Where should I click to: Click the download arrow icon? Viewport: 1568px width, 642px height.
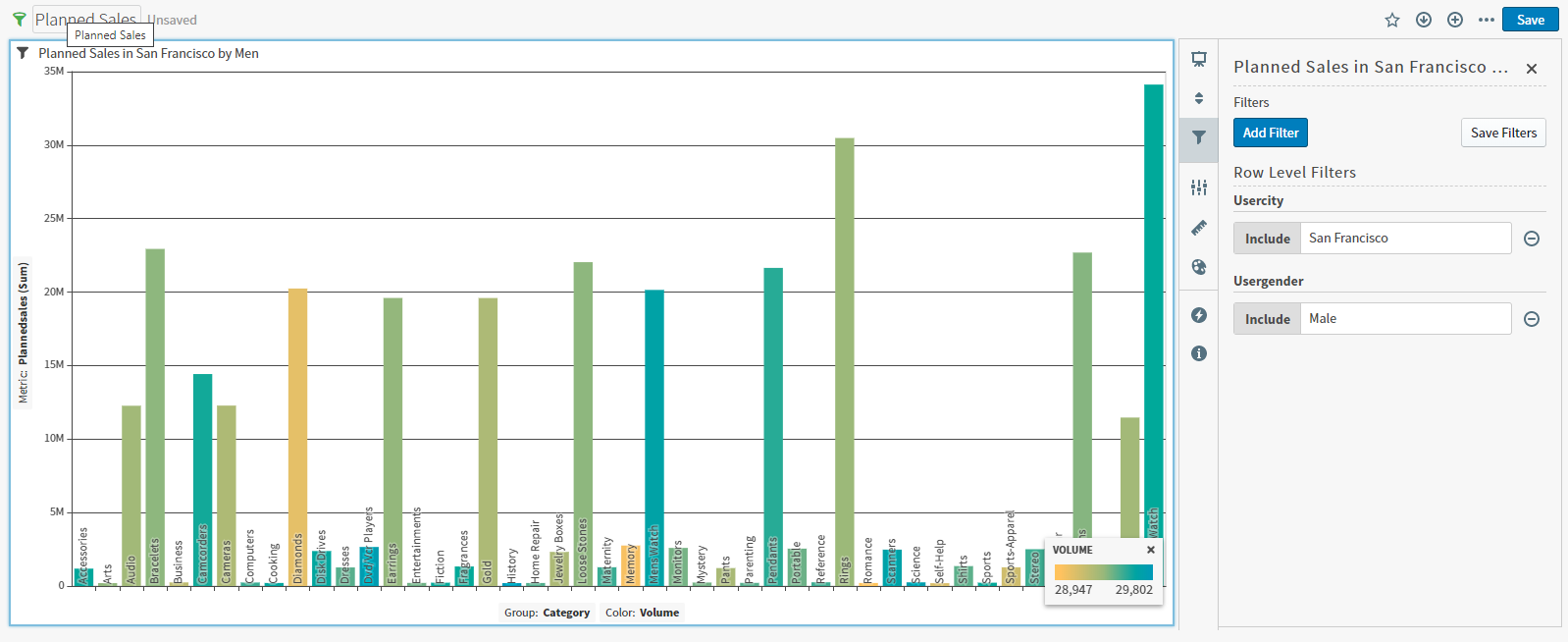click(x=1423, y=20)
